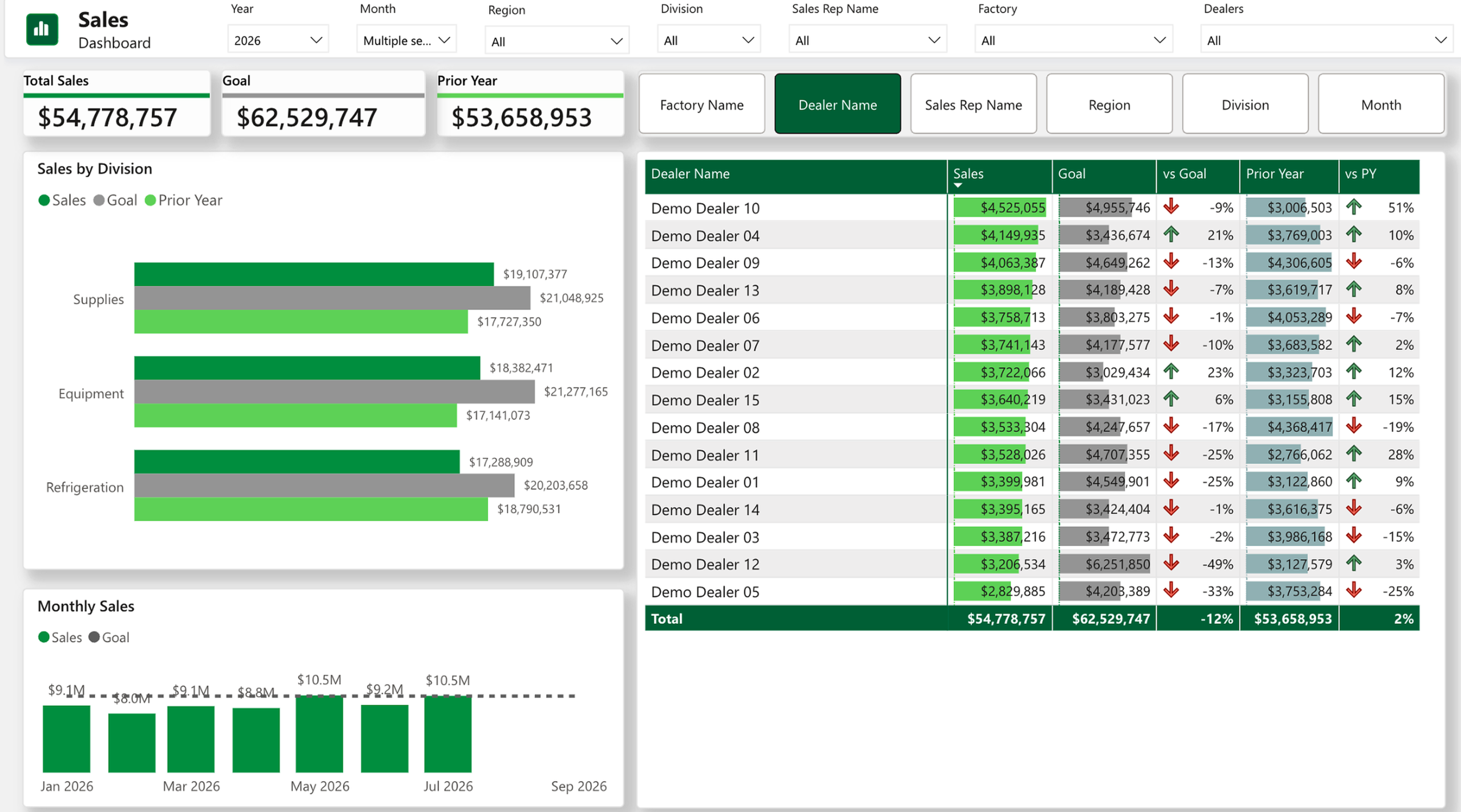1461x812 pixels.
Task: Click Sales legend marker in Monthly Sales chart
Action: 43,637
